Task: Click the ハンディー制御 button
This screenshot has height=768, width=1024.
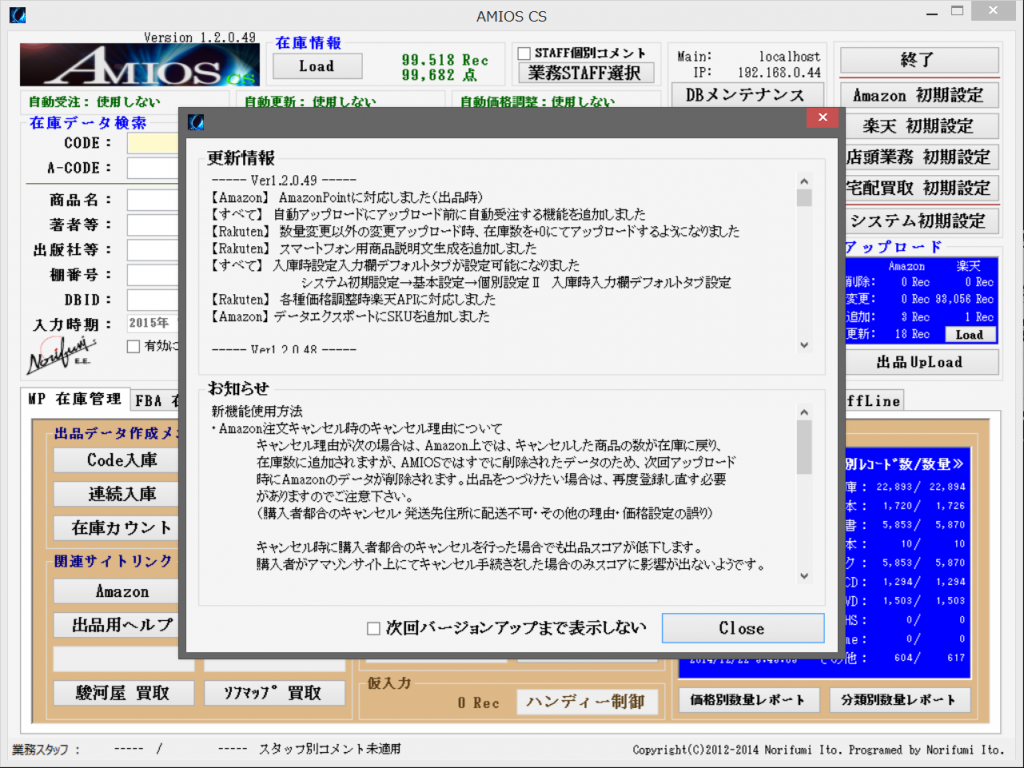Action: (x=586, y=702)
